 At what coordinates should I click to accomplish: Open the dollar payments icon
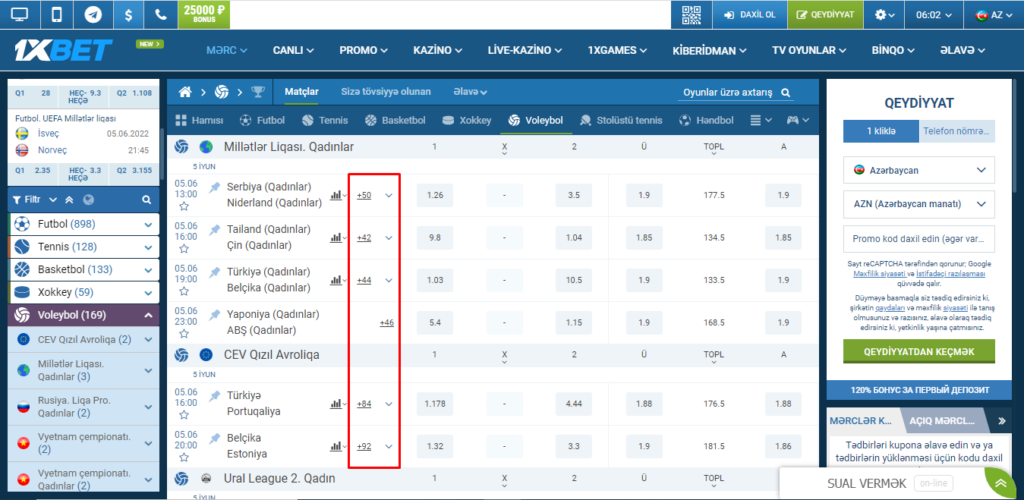127,14
